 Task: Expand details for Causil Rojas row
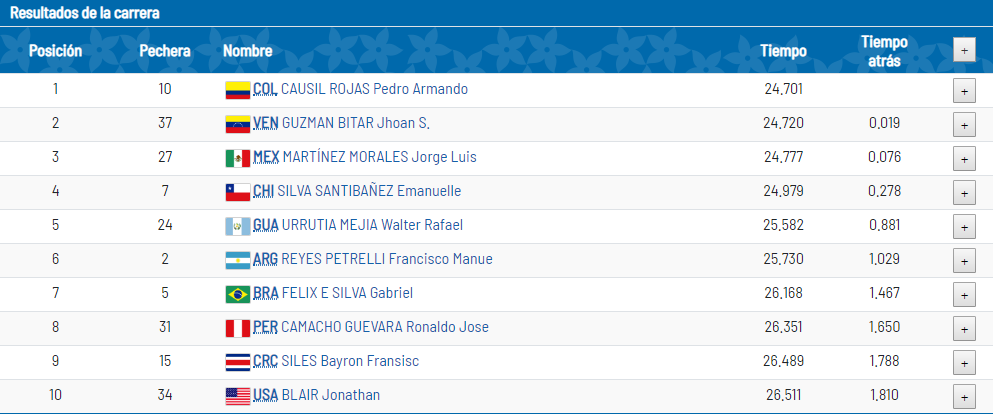click(963, 90)
